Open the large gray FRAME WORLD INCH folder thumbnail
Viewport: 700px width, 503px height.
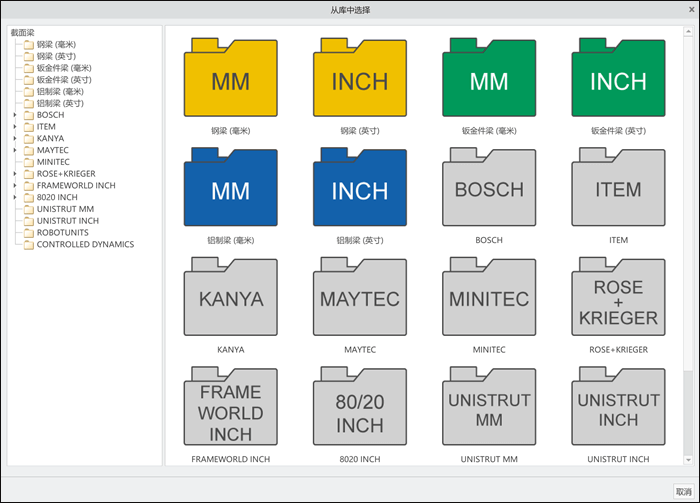[230, 406]
